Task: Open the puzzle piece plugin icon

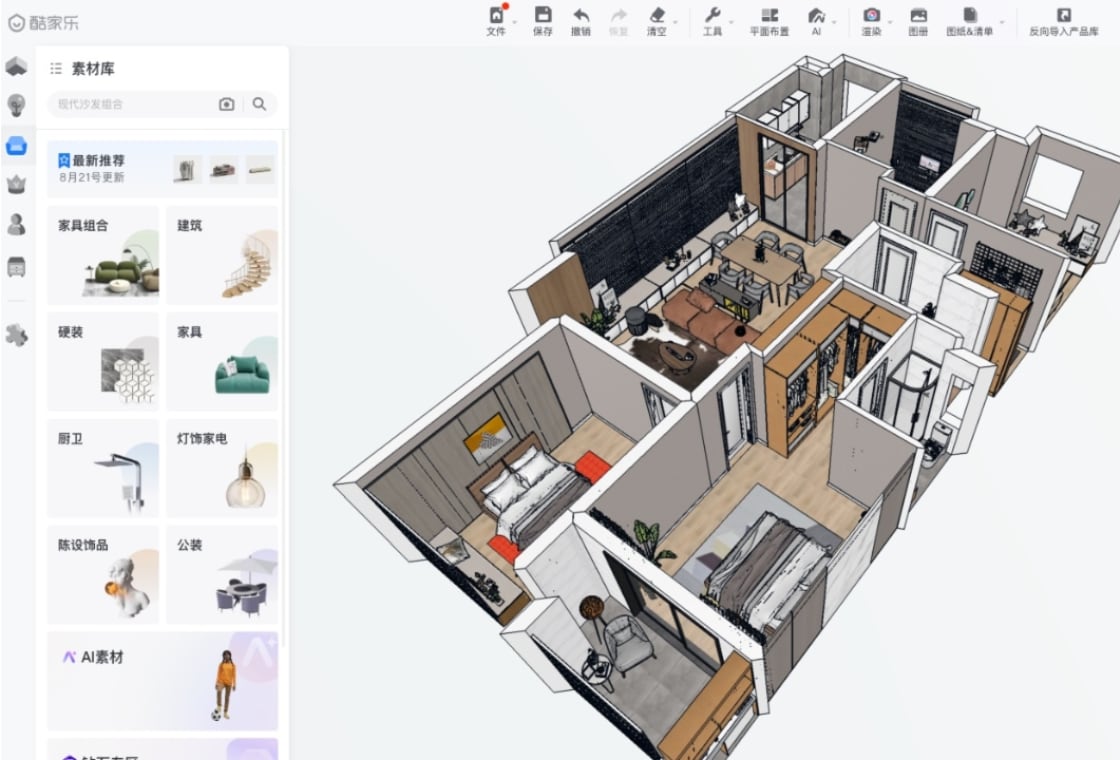Action: (x=16, y=334)
